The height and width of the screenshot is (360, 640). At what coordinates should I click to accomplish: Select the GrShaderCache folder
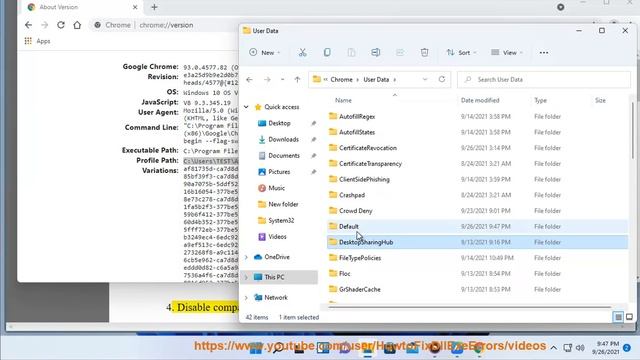point(477,289)
